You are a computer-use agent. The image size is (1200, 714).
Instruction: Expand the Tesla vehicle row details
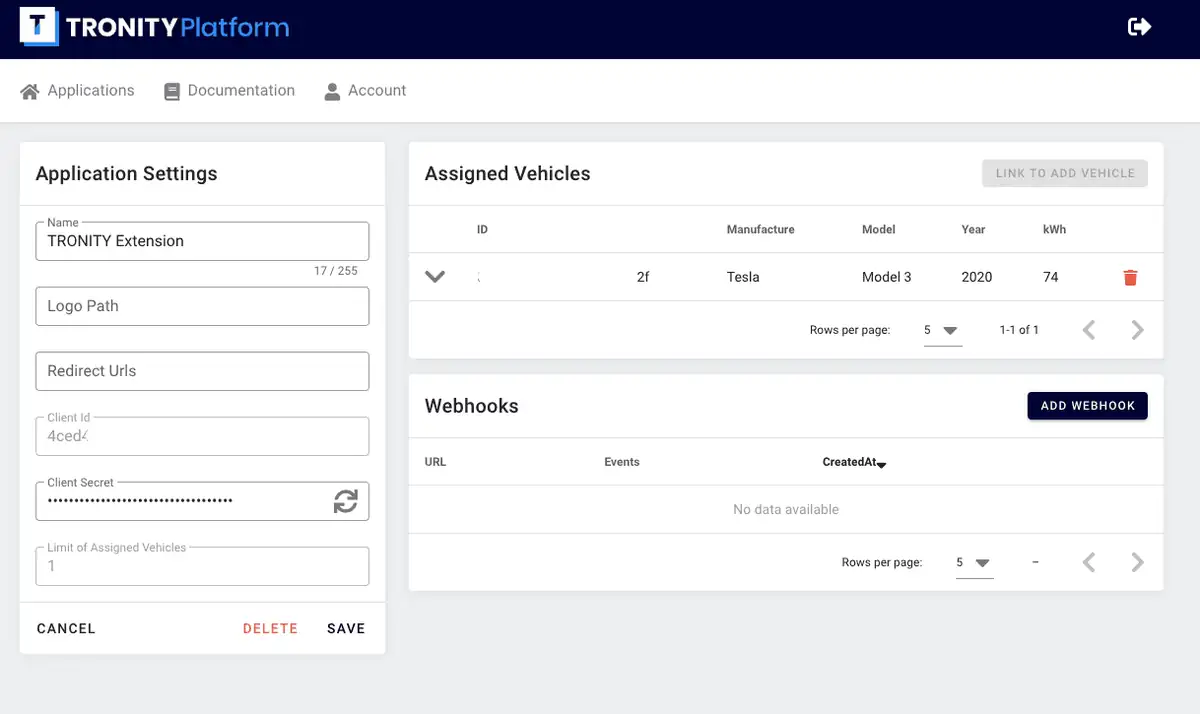click(x=435, y=277)
